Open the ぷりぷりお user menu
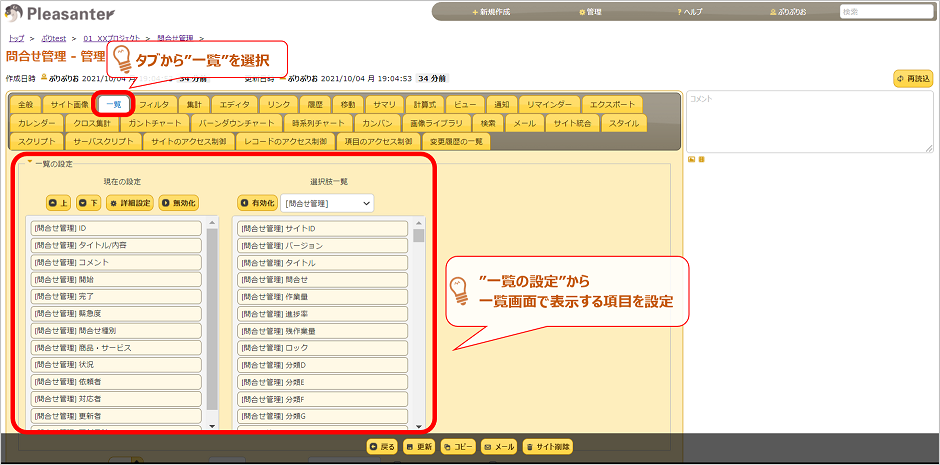 788,12
